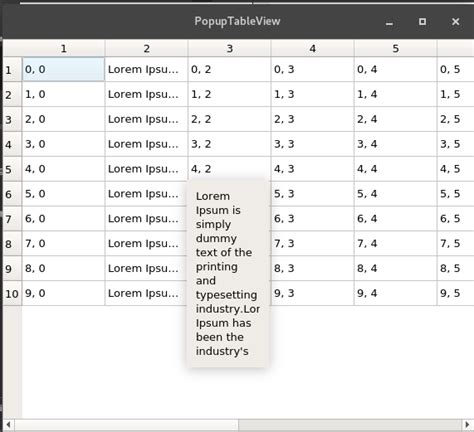
Task: Click the cell containing "5, 0"
Action: click(x=63, y=194)
